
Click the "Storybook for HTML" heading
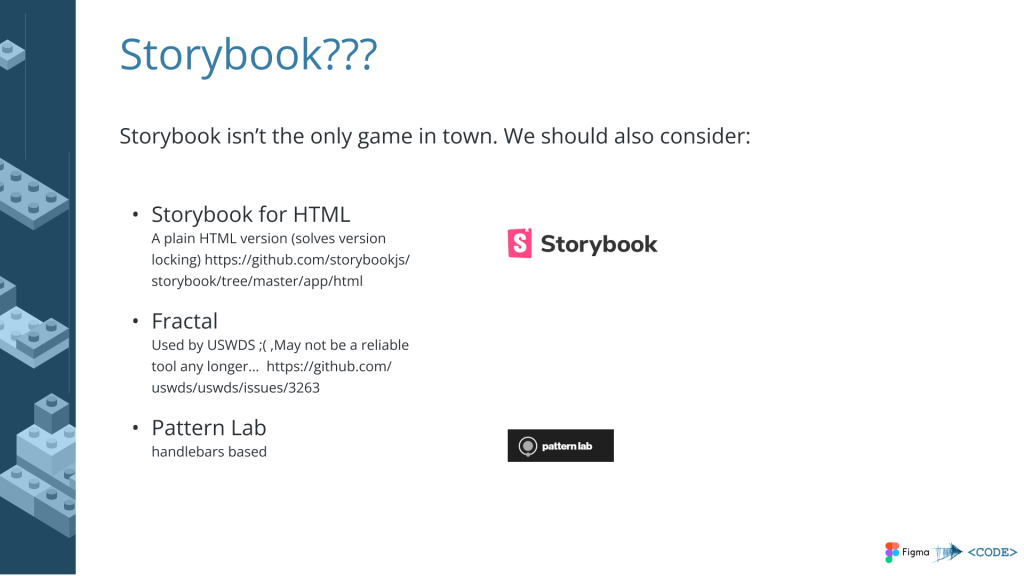pyautogui.click(x=250, y=214)
